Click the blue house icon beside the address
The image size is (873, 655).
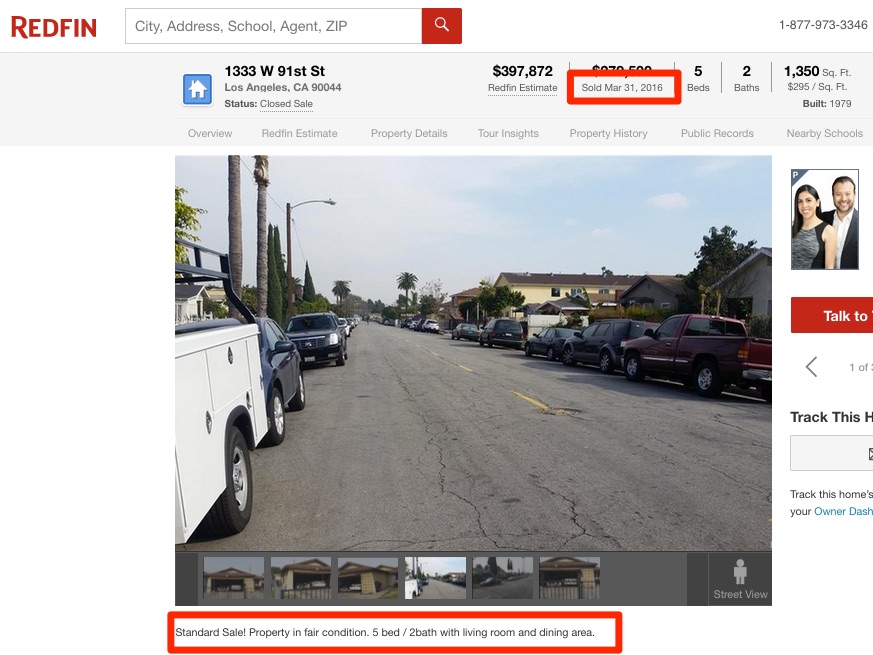pyautogui.click(x=196, y=88)
